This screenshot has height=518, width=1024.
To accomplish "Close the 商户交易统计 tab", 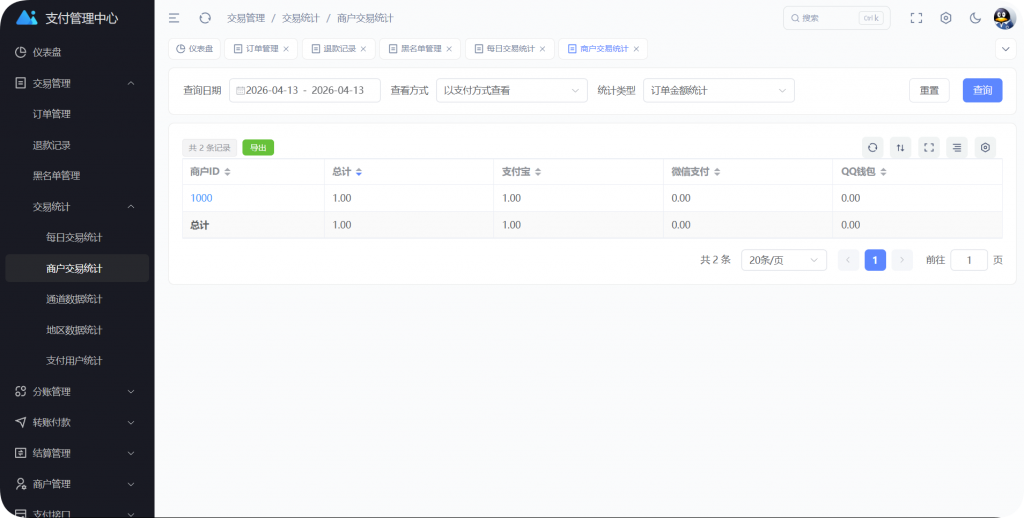I will point(636,49).
